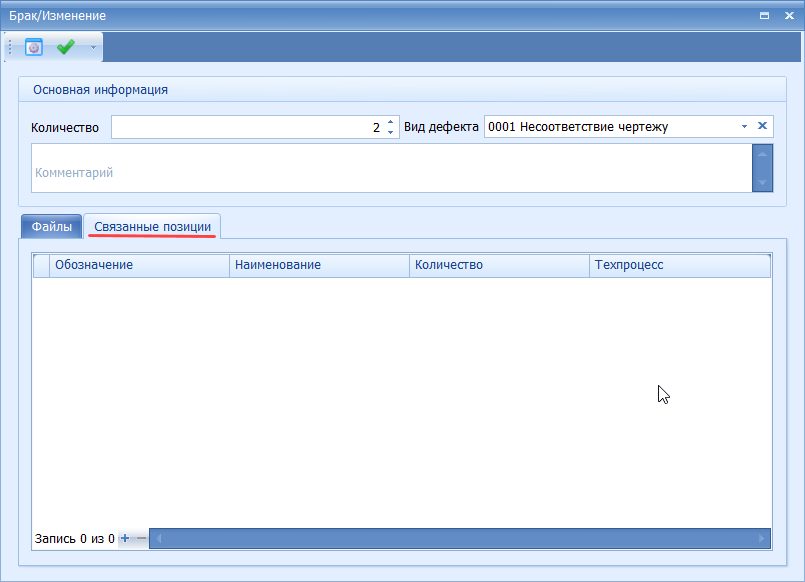The width and height of the screenshot is (805, 582).
Task: Decrease Количество with the down arrow
Action: point(390,133)
